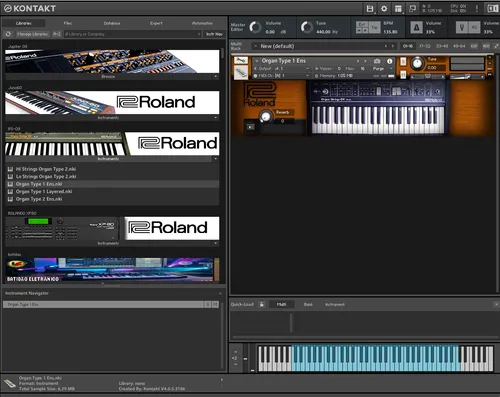Select instrument page 01-16

[x=408, y=46]
